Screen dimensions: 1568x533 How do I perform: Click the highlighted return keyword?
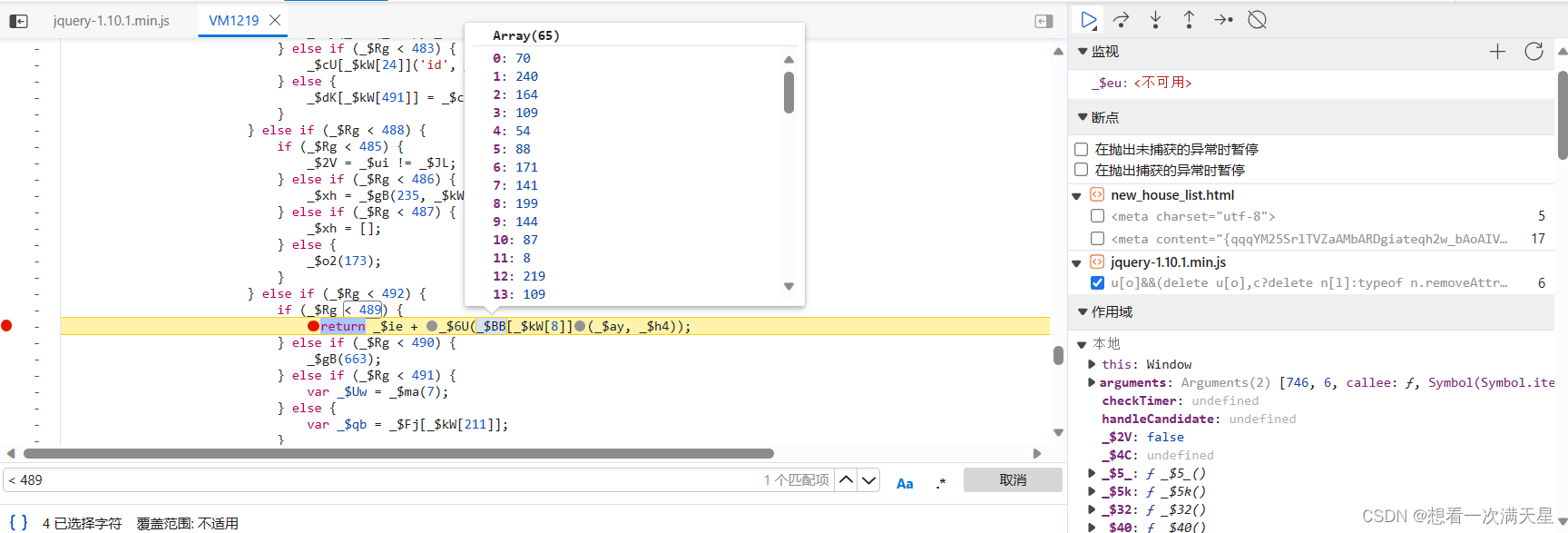click(x=343, y=327)
